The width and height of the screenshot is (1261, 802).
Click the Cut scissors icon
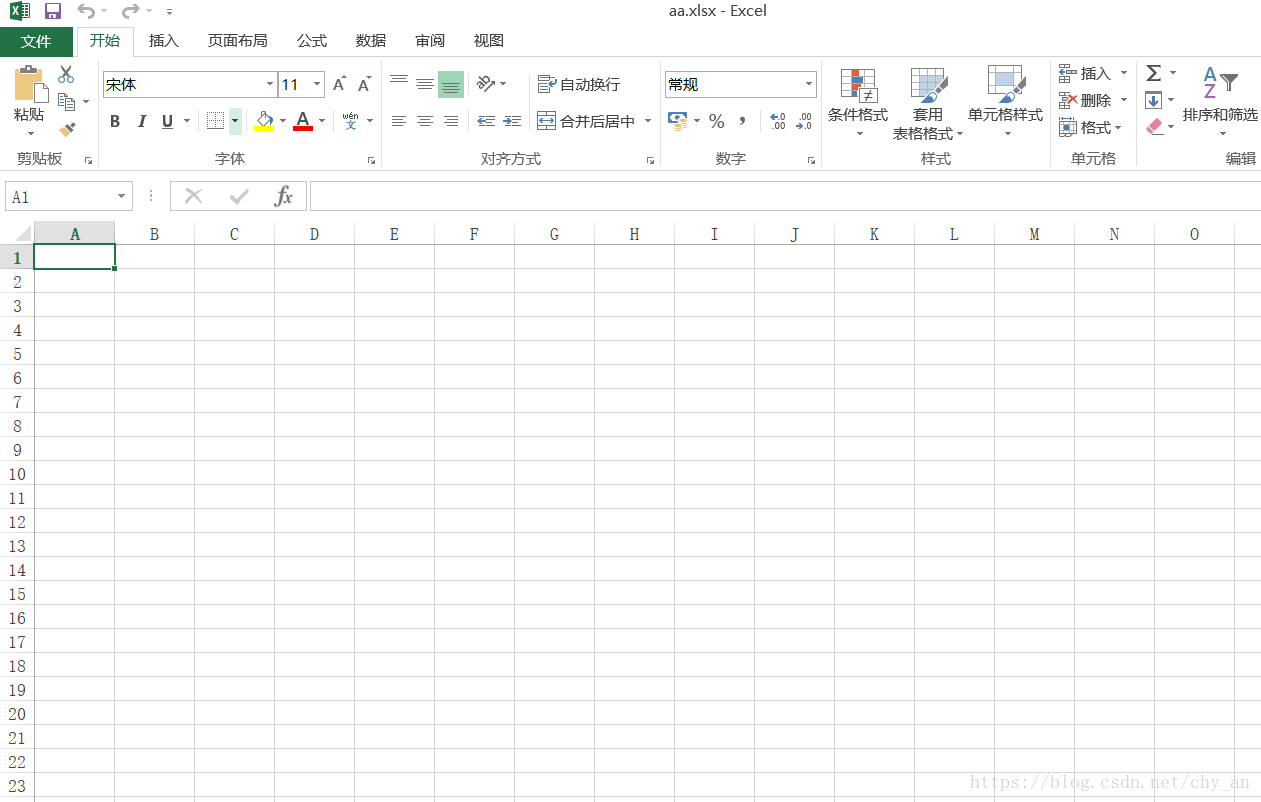pyautogui.click(x=66, y=74)
